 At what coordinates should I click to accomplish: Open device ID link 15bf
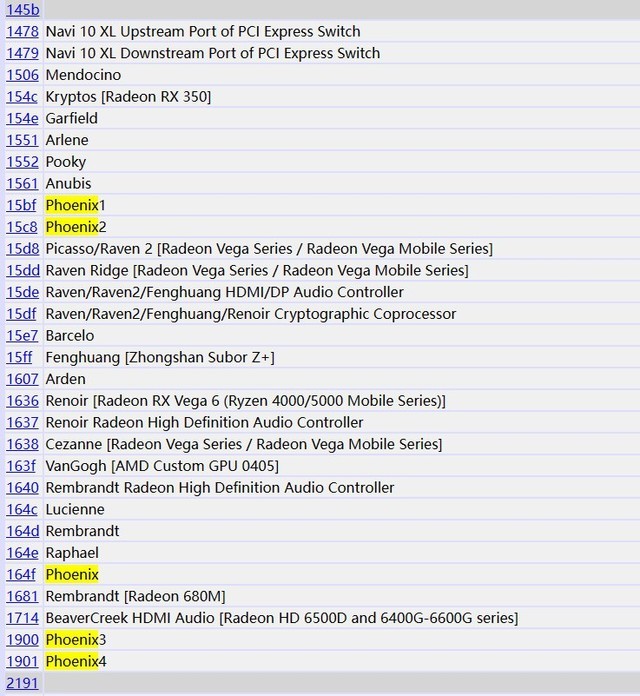click(x=21, y=206)
